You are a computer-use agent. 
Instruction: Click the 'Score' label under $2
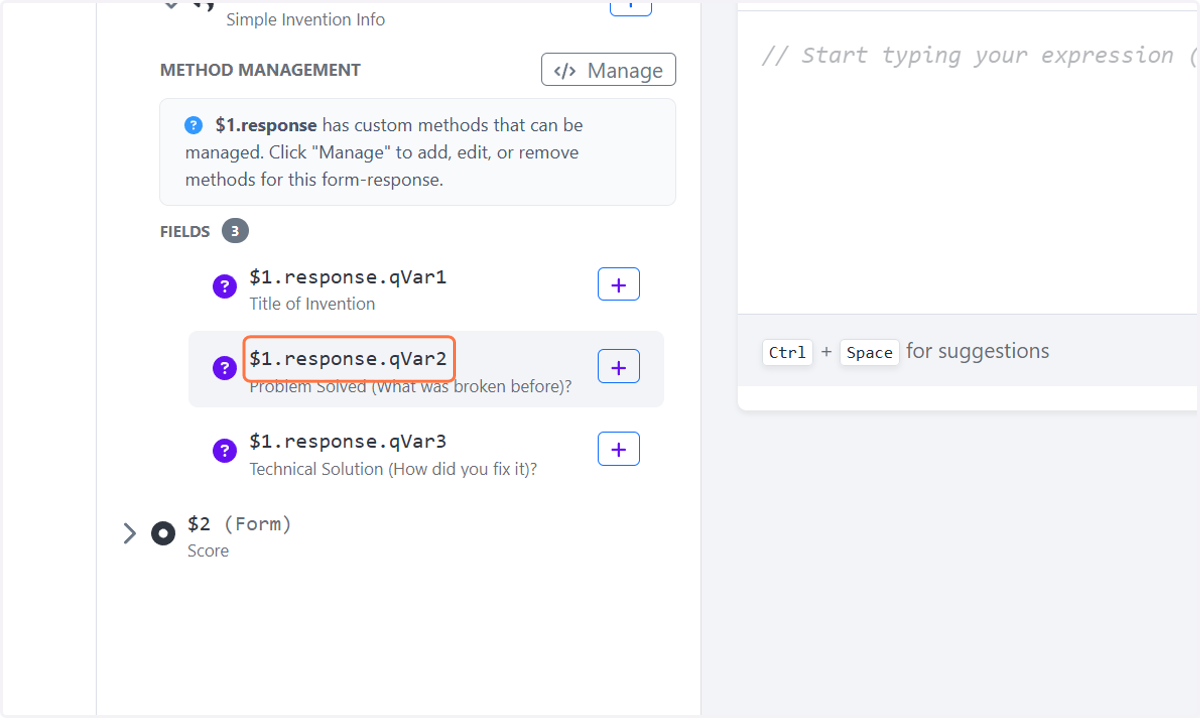tap(208, 551)
